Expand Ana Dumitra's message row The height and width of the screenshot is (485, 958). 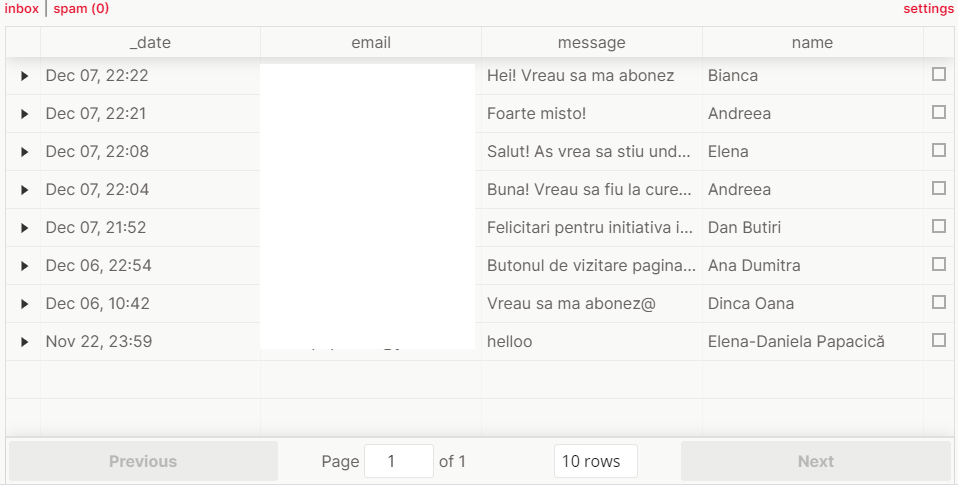[24, 266]
